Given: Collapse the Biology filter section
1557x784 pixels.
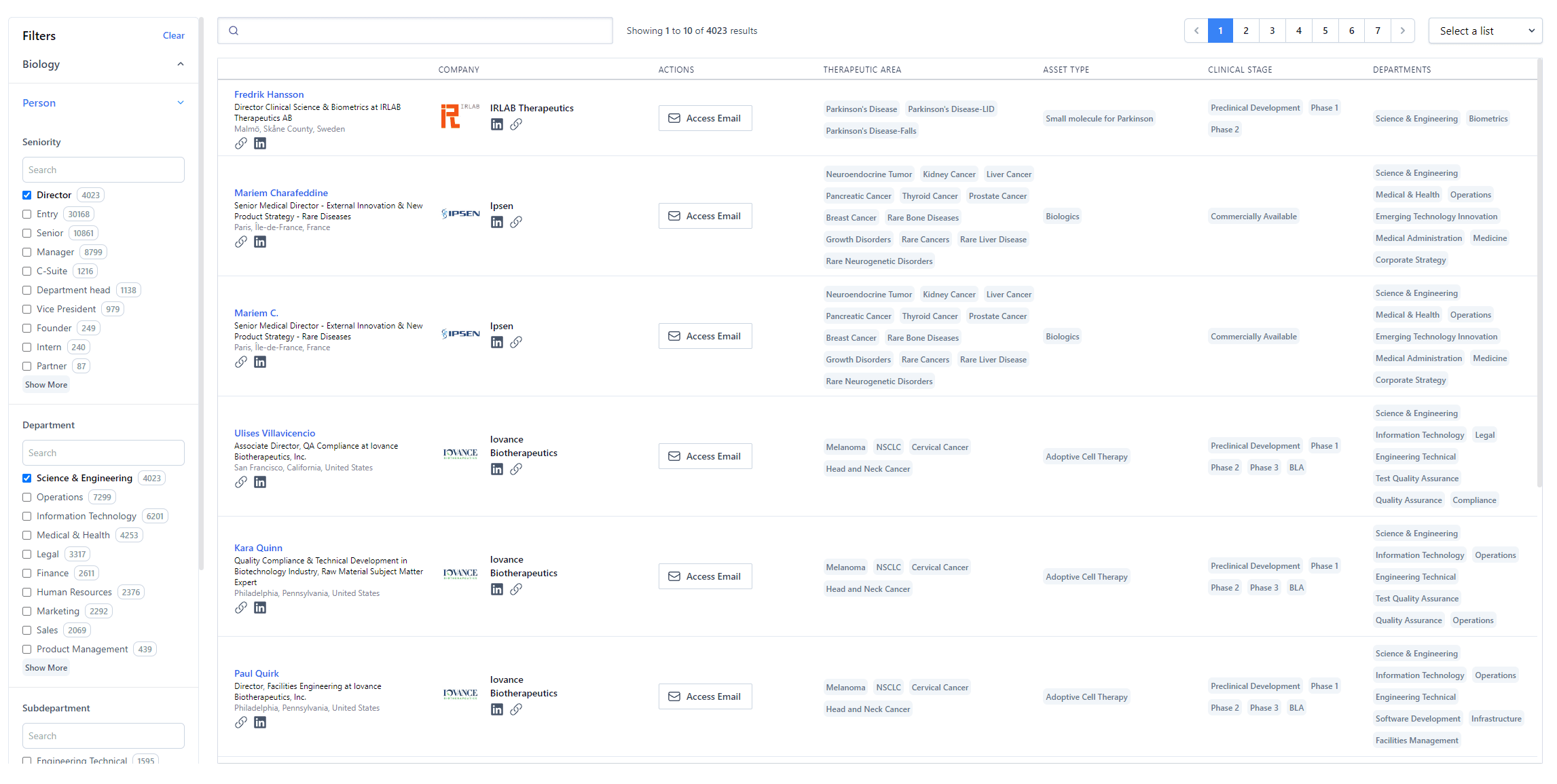Looking at the screenshot, I should (x=180, y=63).
